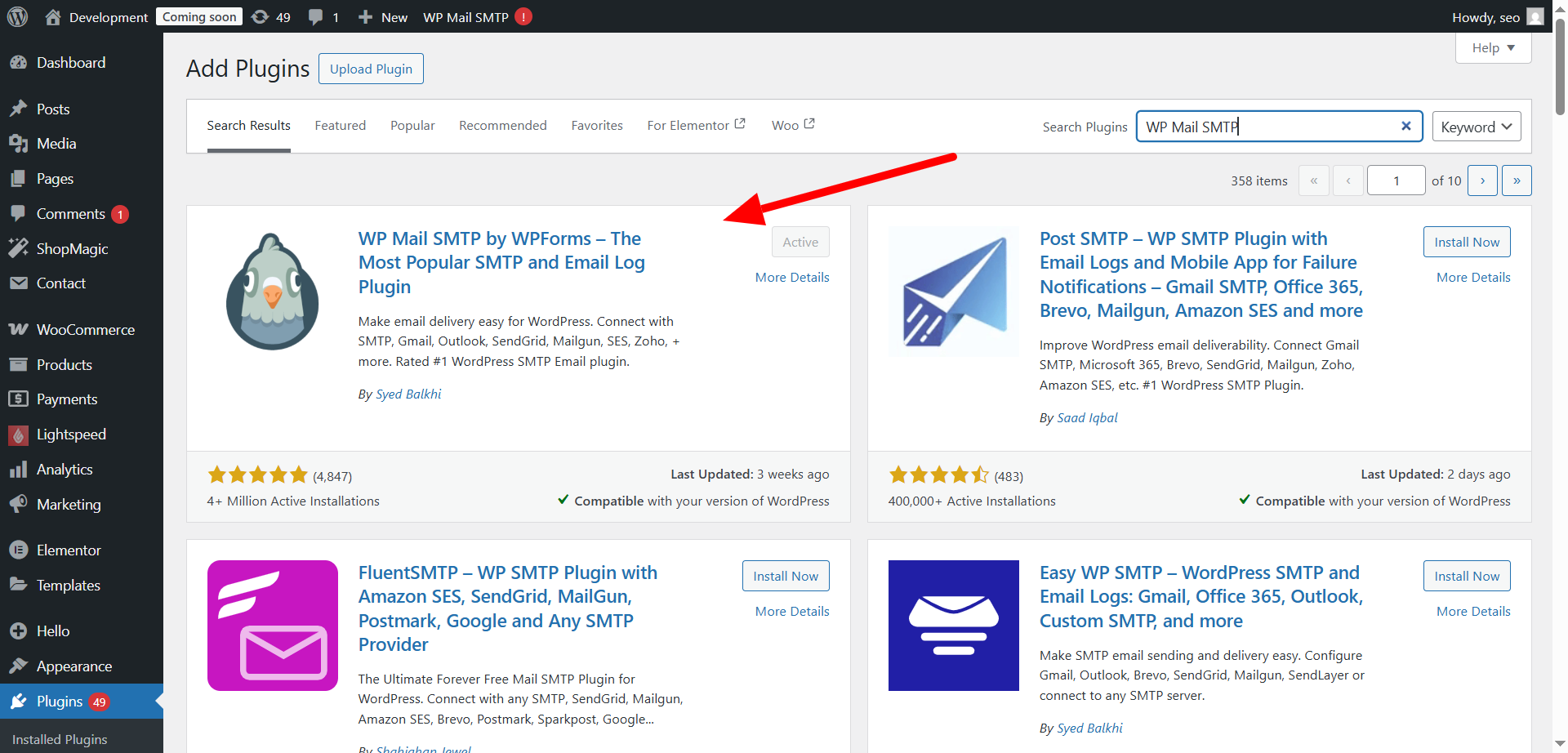Image resolution: width=1568 pixels, height=753 pixels.
Task: Install Easy WP SMTP plugin now
Action: click(1467, 576)
